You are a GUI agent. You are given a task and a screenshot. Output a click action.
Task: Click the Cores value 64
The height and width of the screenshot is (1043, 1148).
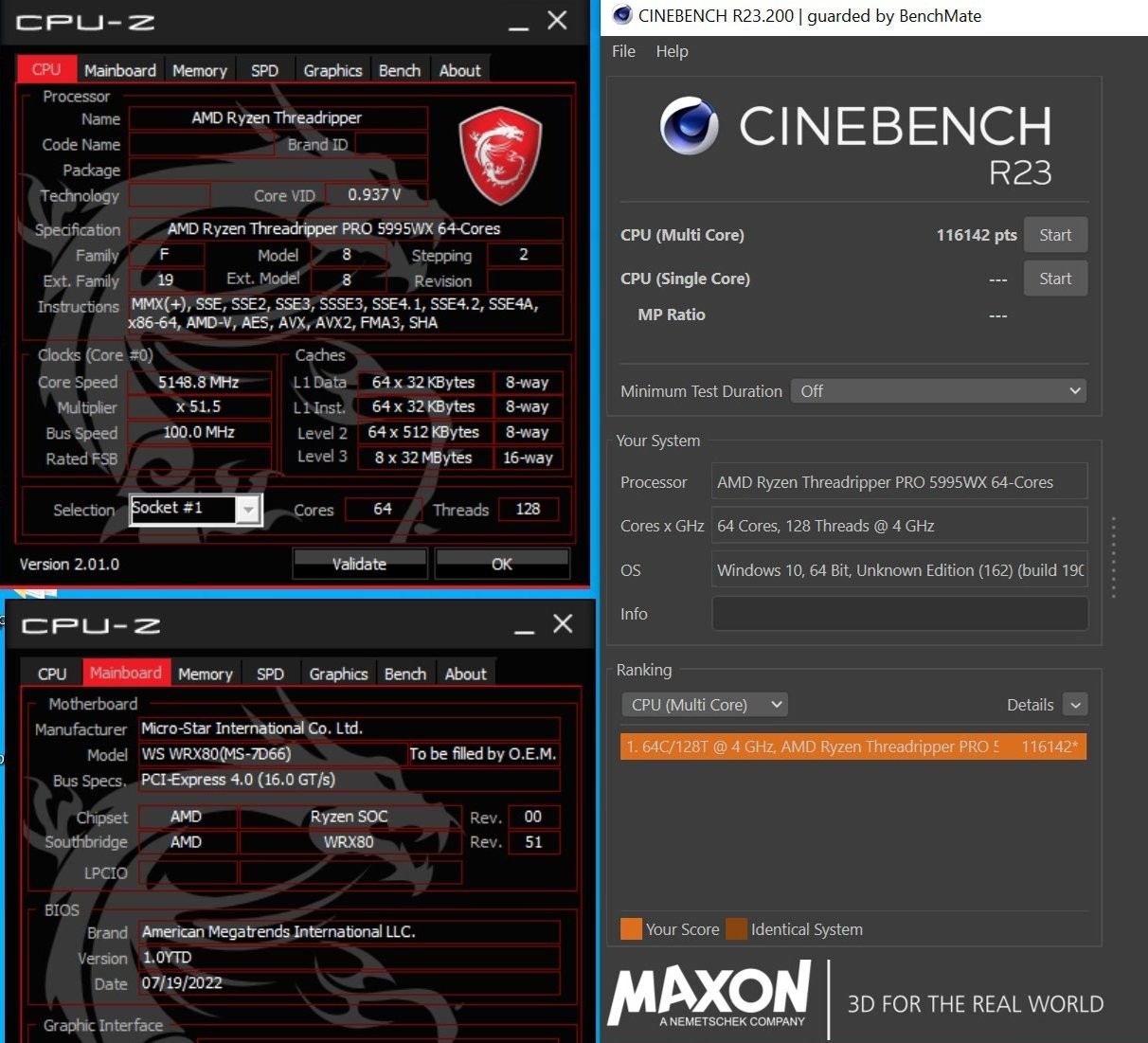tap(383, 510)
